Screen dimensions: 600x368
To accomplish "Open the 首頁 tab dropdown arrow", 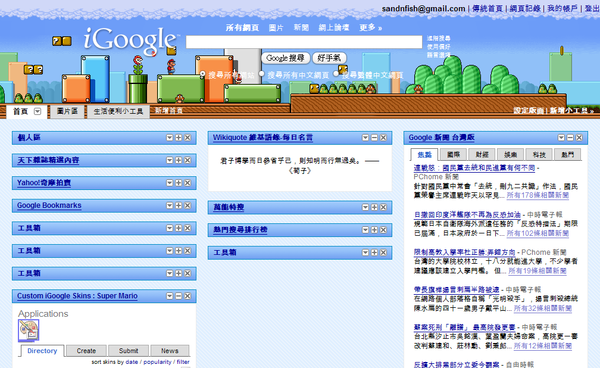I will coord(38,111).
